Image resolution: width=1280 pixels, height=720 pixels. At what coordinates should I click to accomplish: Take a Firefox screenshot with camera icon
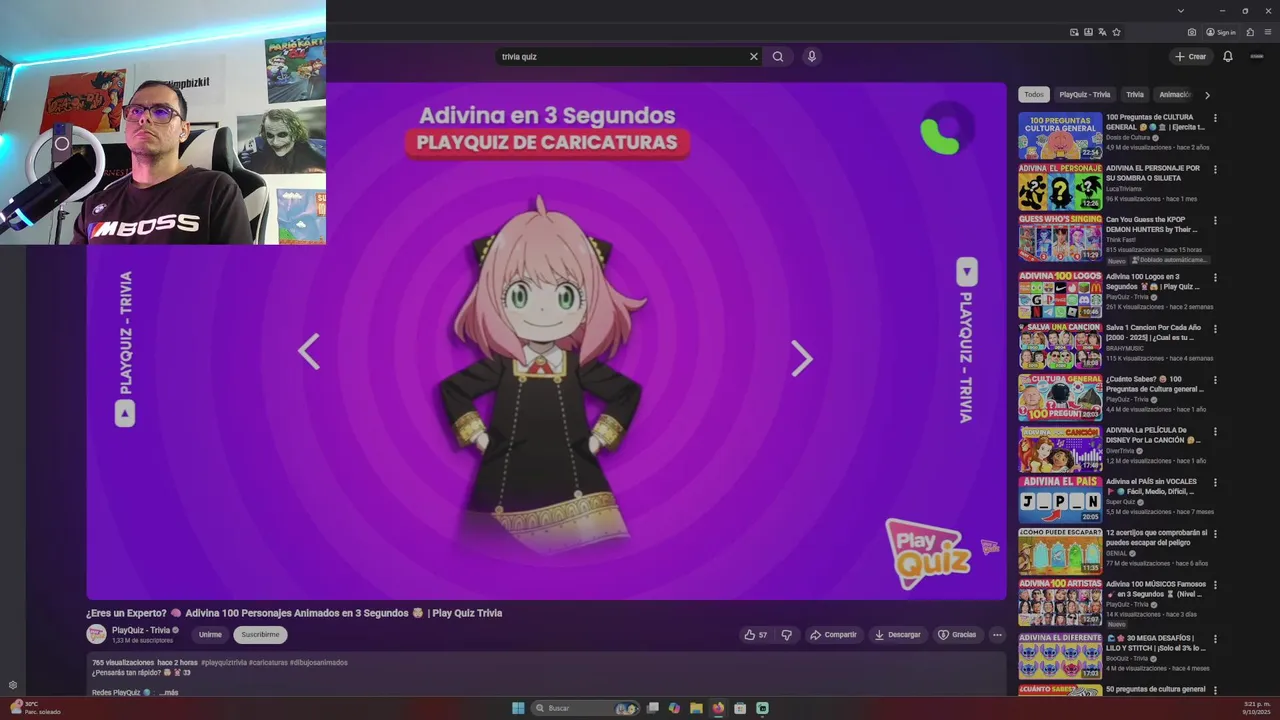[x=1192, y=32]
